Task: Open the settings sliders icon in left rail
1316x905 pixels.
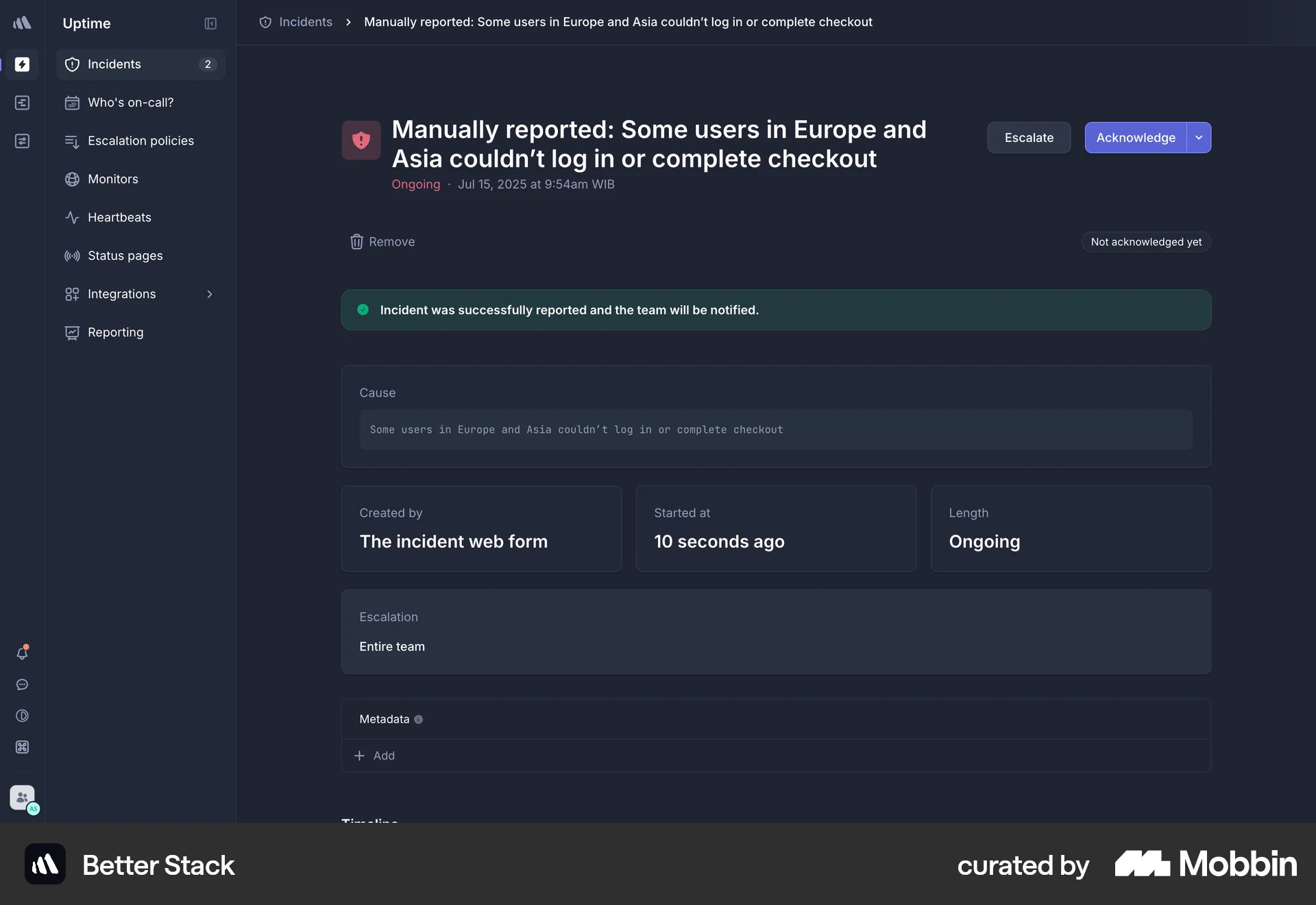Action: pyautogui.click(x=23, y=141)
